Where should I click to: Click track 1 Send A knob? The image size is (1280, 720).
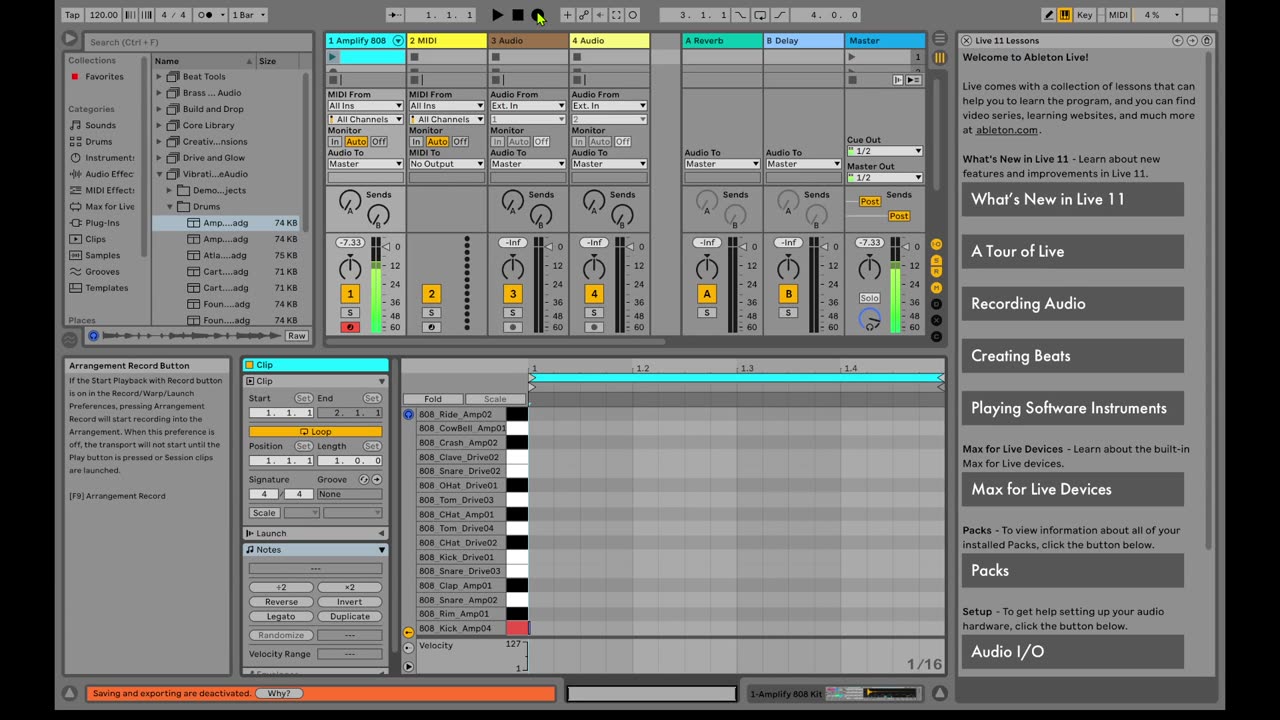coord(350,200)
